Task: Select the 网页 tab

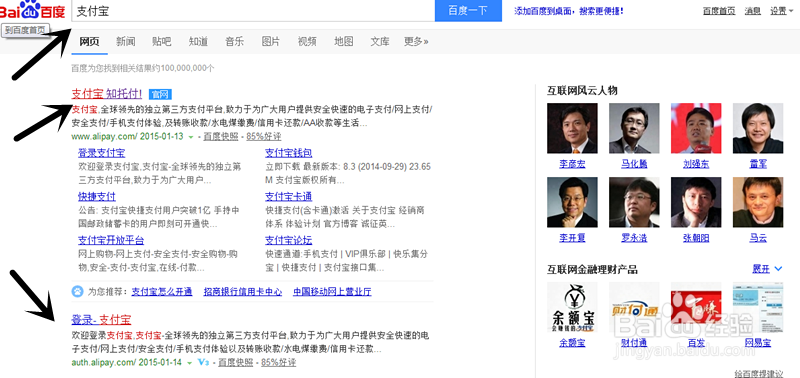Action: click(x=89, y=41)
